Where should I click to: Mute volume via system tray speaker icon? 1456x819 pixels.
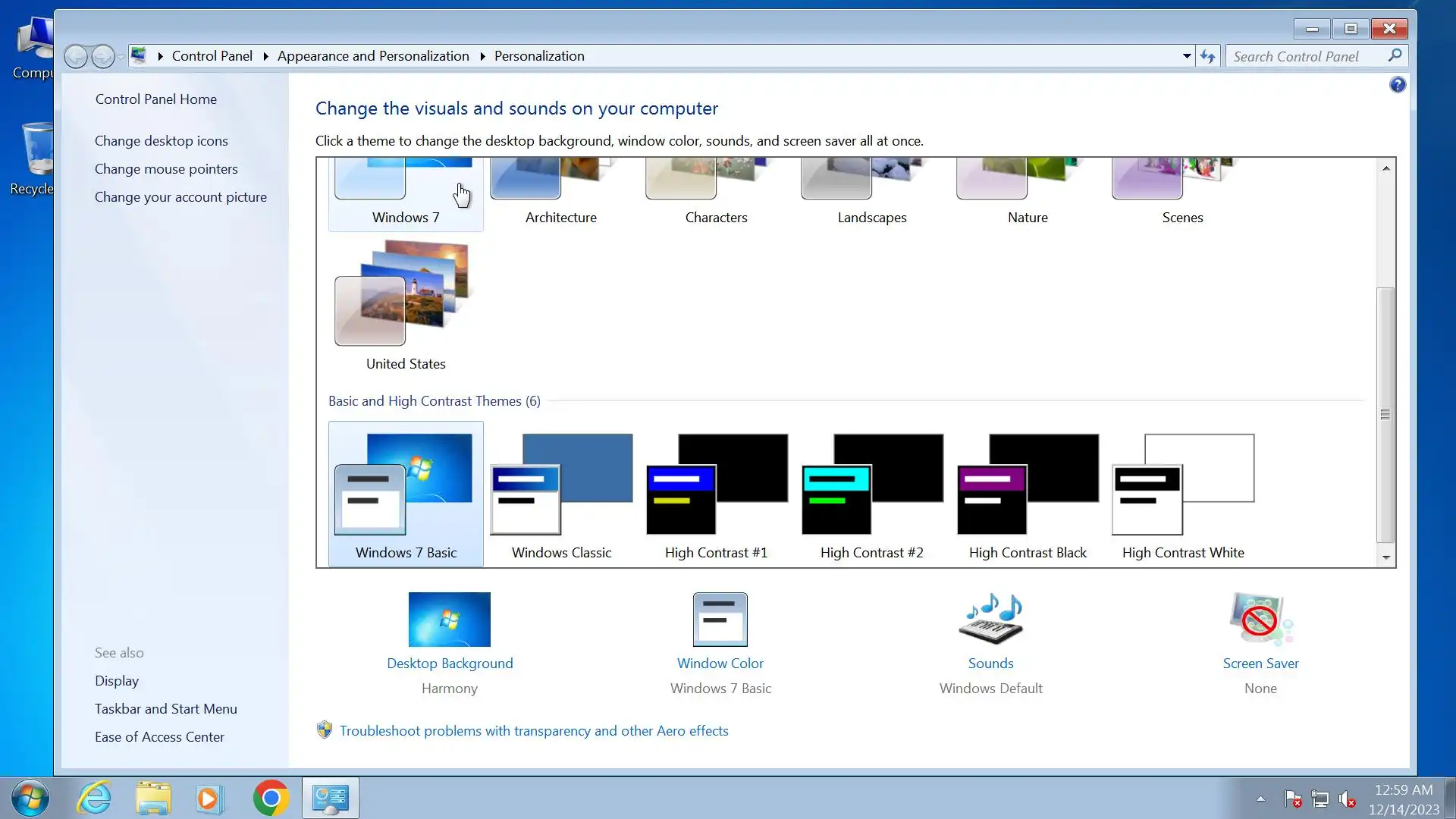click(x=1347, y=799)
